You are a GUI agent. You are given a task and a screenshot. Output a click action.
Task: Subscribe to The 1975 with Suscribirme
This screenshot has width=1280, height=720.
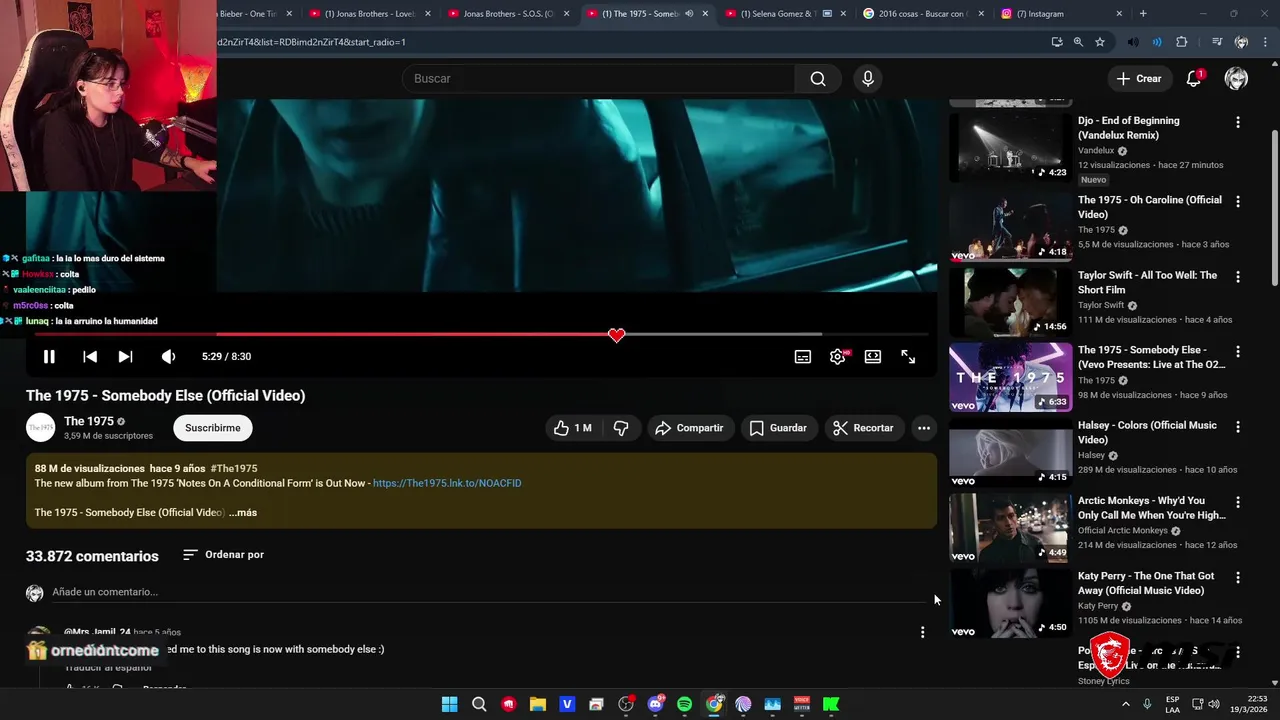(x=213, y=428)
